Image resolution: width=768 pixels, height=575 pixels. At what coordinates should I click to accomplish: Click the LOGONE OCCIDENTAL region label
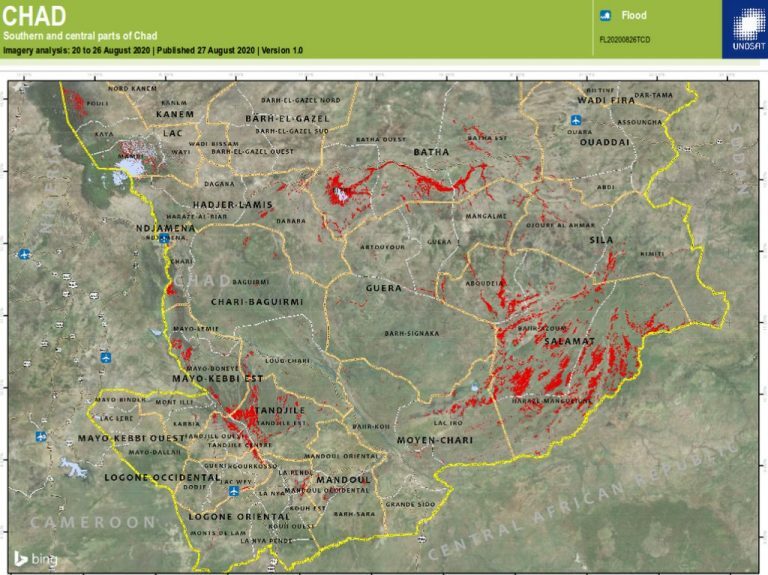(162, 477)
